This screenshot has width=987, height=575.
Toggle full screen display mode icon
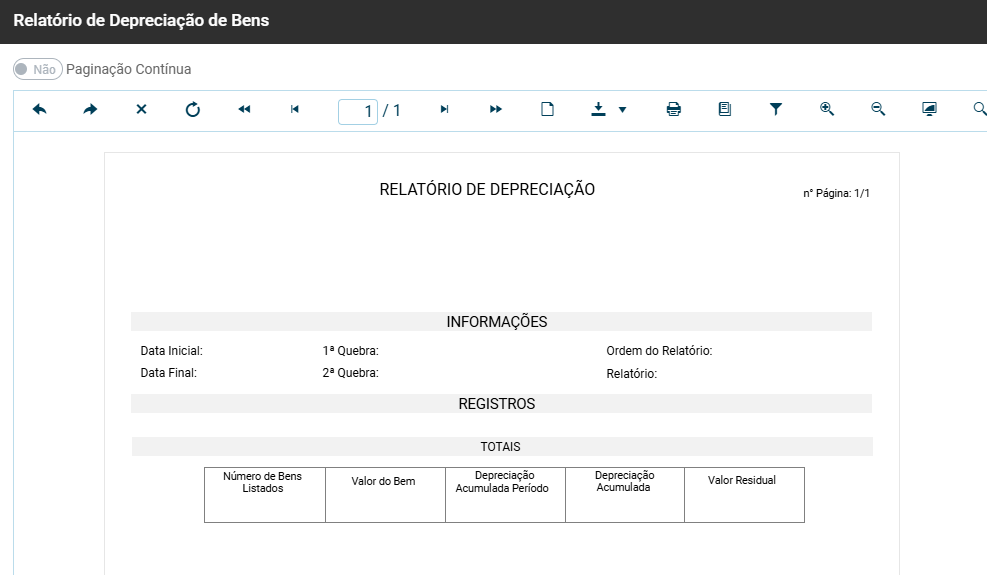[x=929, y=110]
